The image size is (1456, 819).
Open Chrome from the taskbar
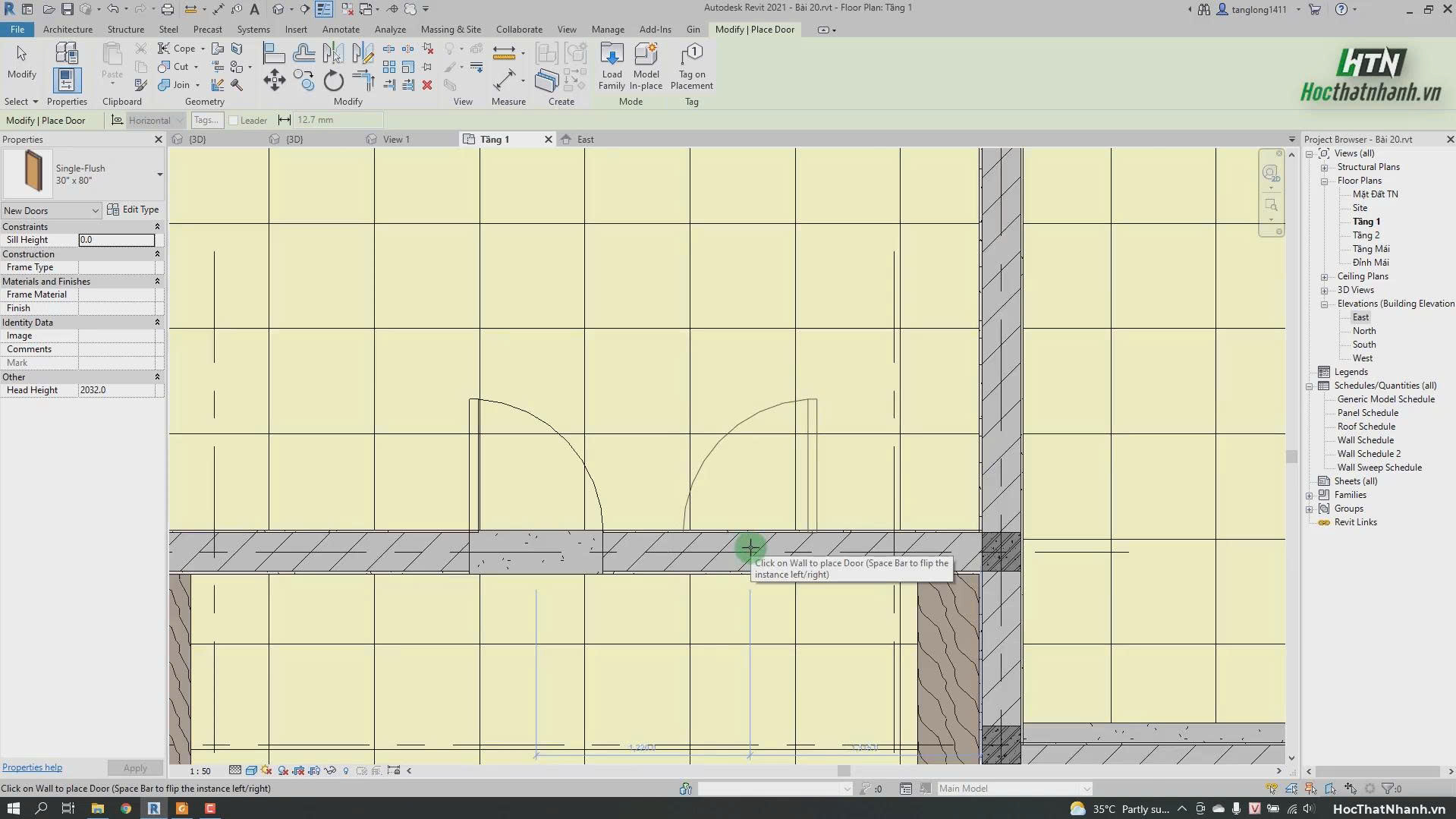(126, 808)
